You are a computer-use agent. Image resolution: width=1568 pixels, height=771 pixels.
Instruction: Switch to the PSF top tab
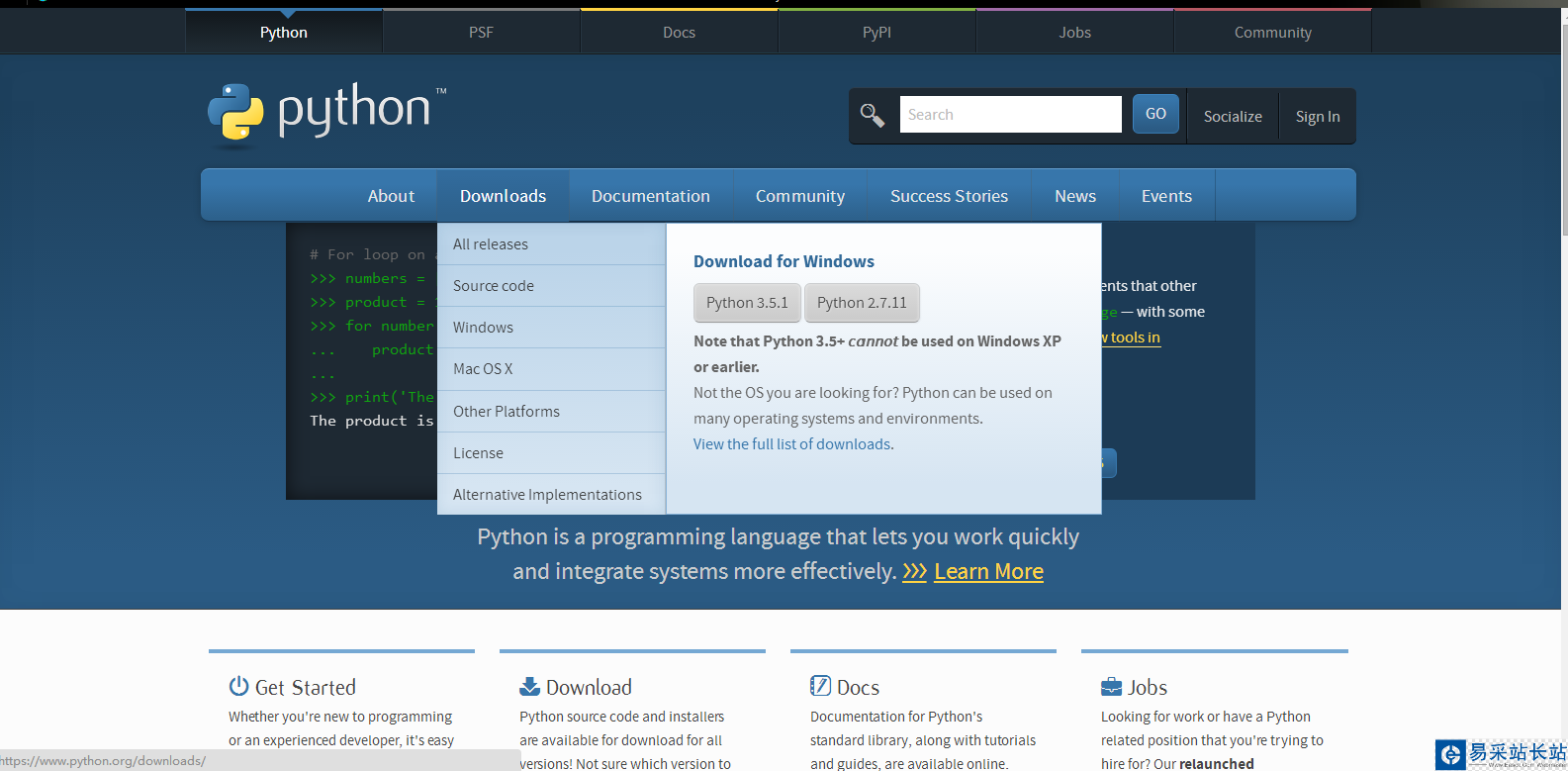coord(481,32)
